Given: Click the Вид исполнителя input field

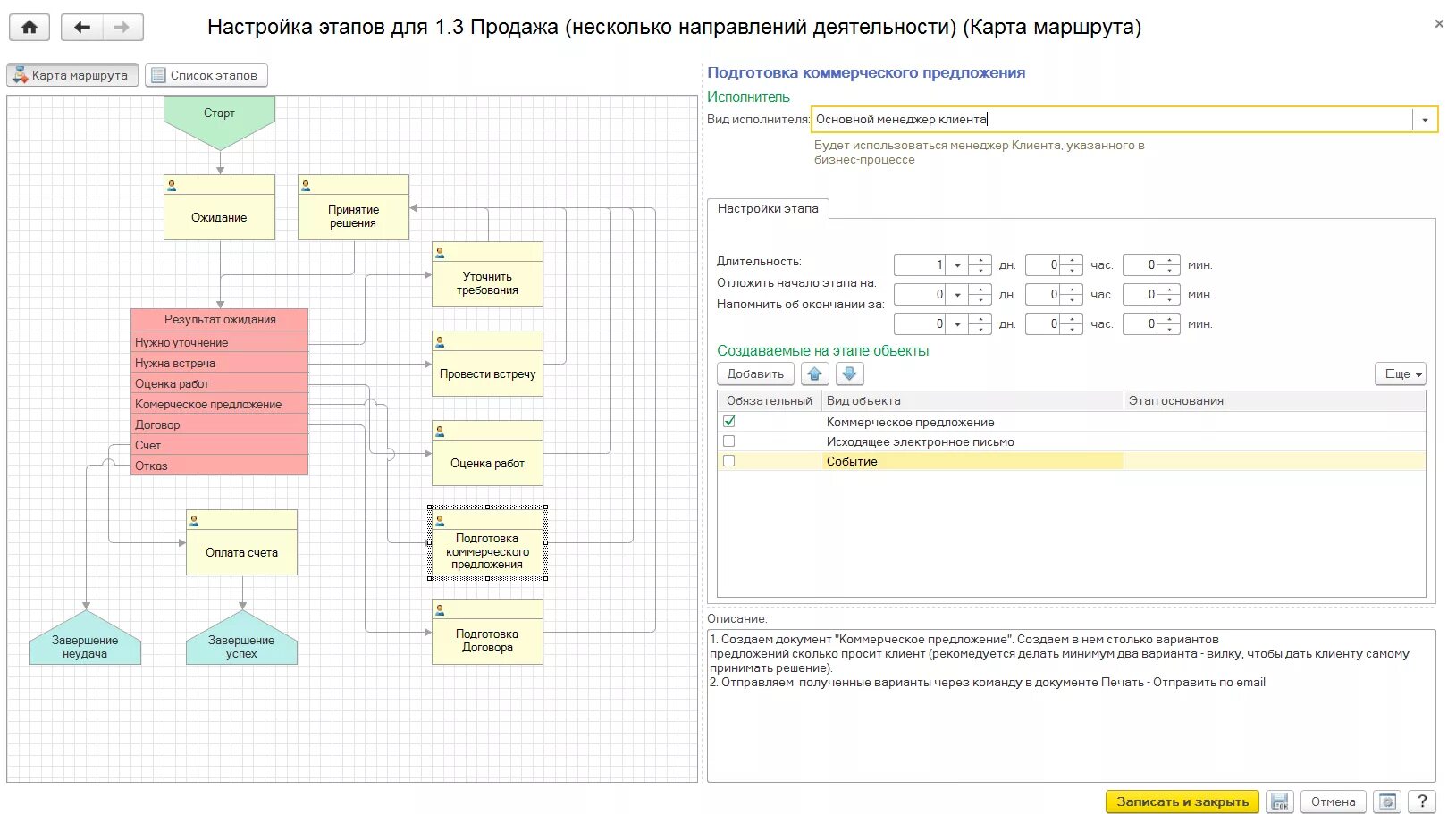Looking at the screenshot, I should click(x=1112, y=120).
